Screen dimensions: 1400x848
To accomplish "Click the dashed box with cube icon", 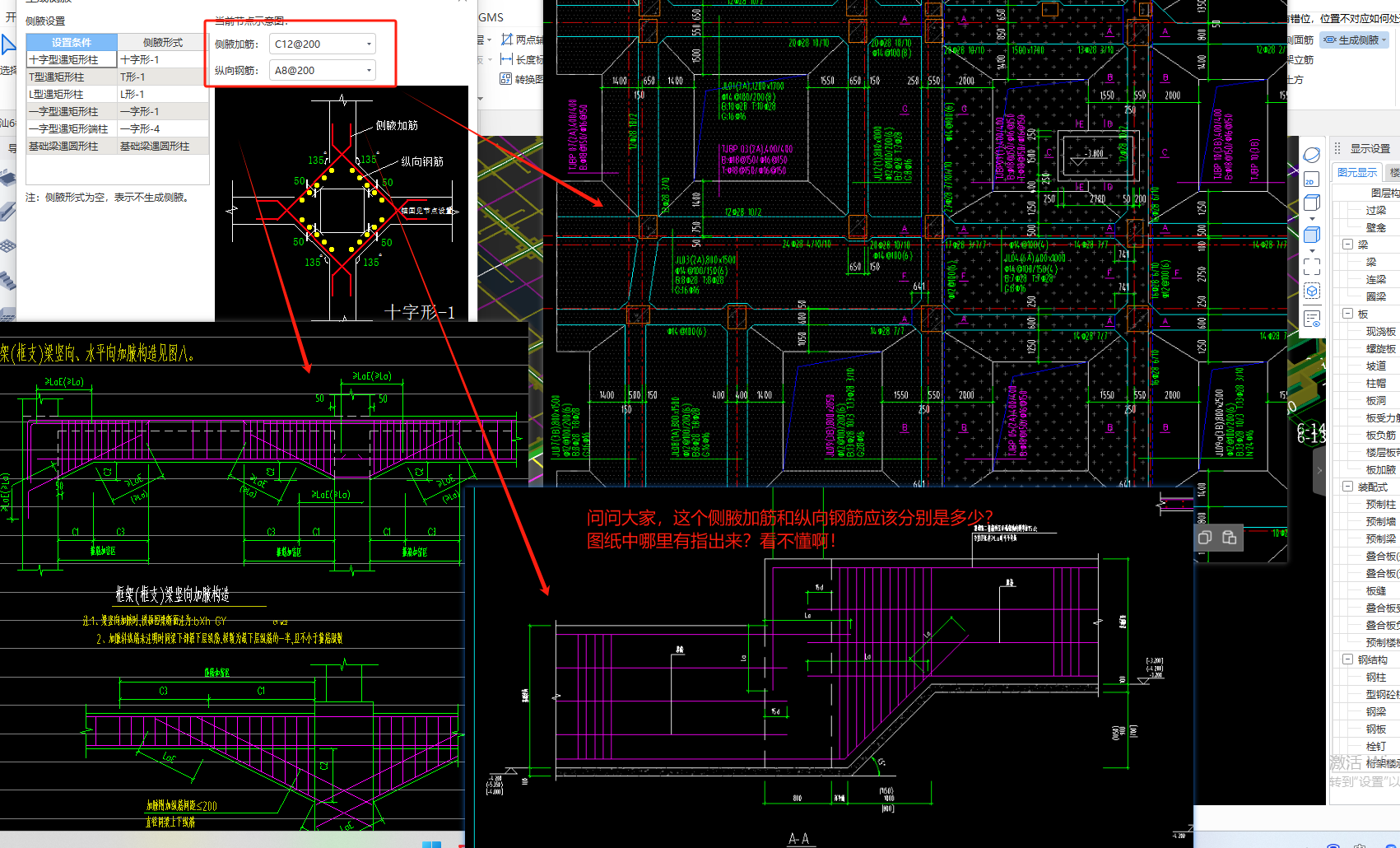I will pyautogui.click(x=1312, y=291).
